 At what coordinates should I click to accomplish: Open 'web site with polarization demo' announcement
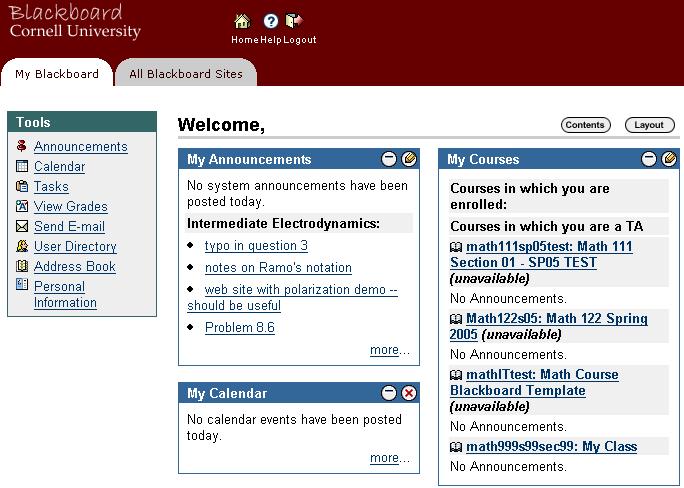(x=293, y=297)
